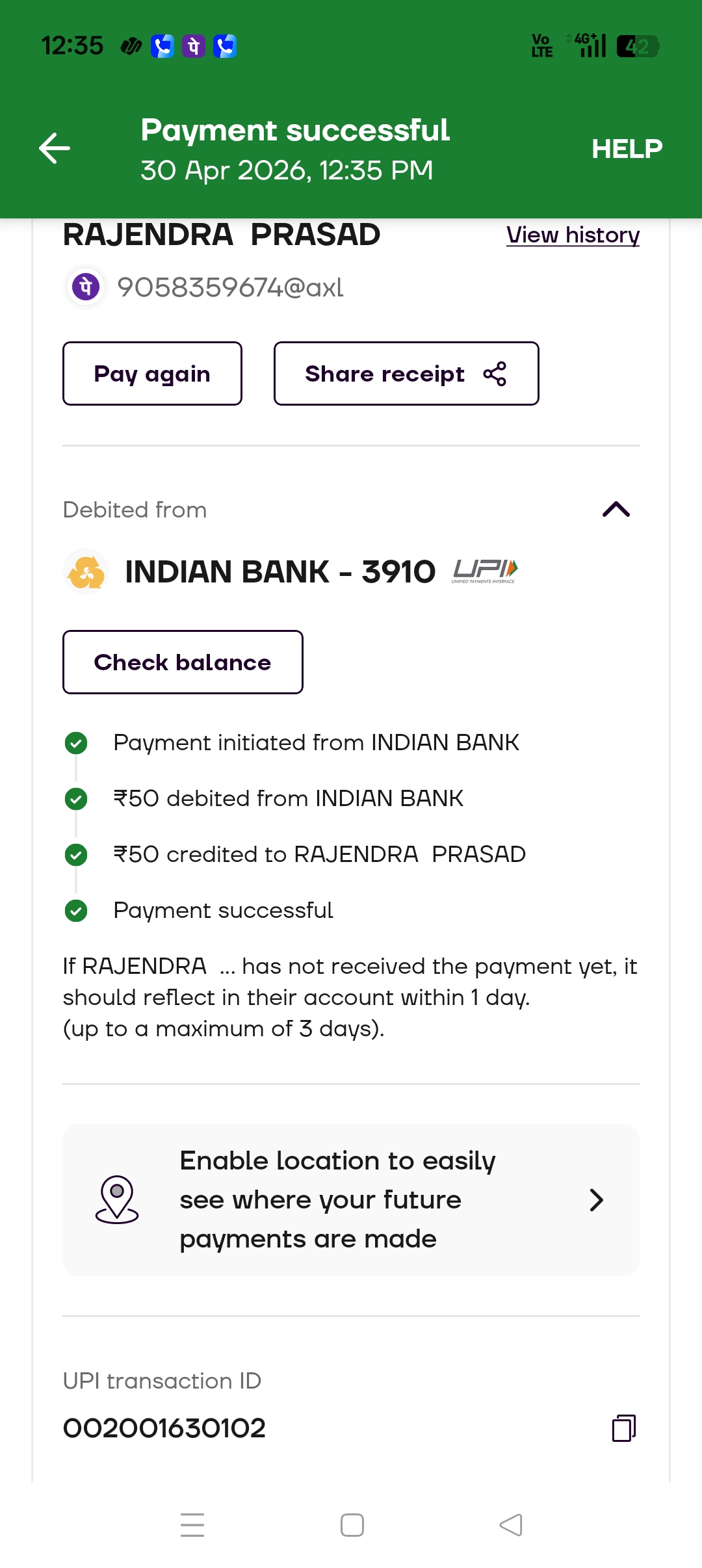This screenshot has height=1568, width=702.
Task: Tap the PhonePe icon beside 9058359674@axl
Action: point(86,287)
